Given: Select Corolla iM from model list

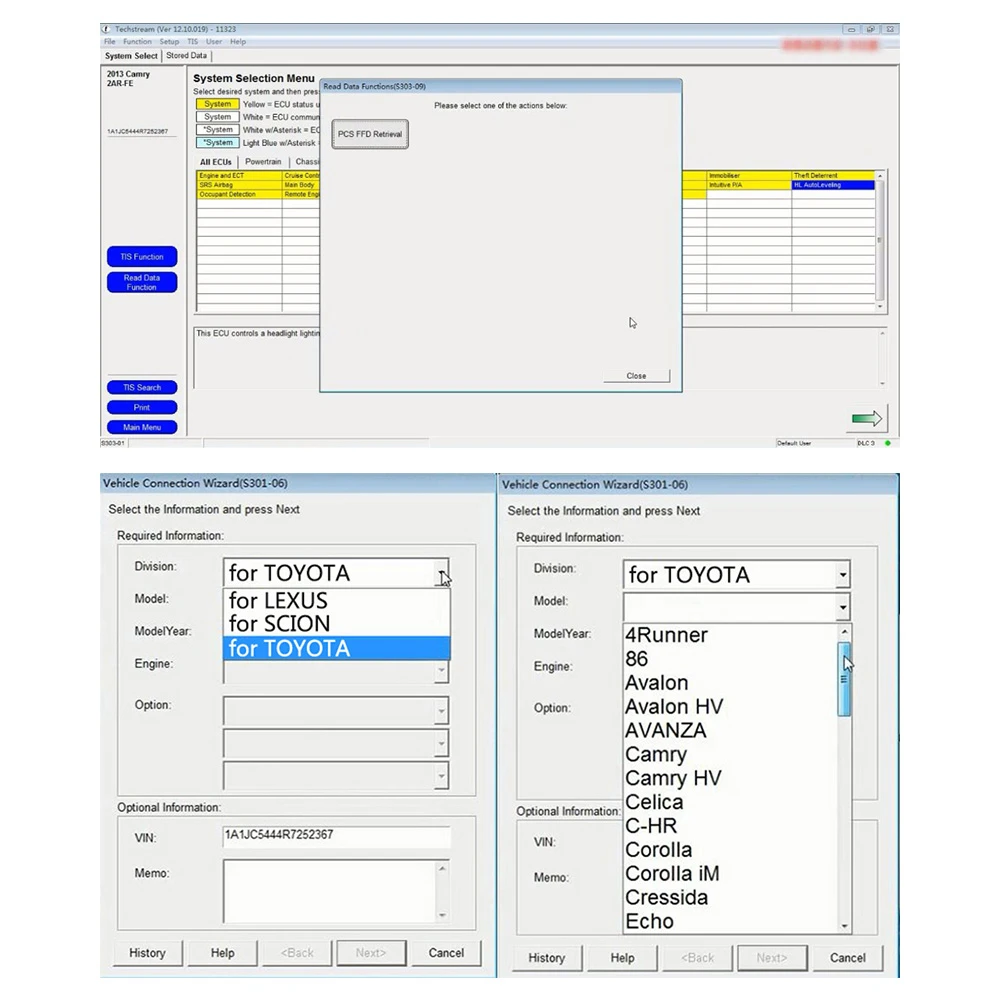Looking at the screenshot, I should click(x=730, y=874).
